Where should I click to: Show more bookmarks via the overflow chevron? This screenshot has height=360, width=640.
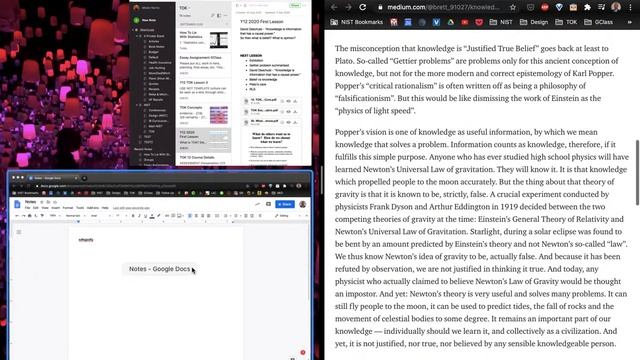[x=630, y=22]
